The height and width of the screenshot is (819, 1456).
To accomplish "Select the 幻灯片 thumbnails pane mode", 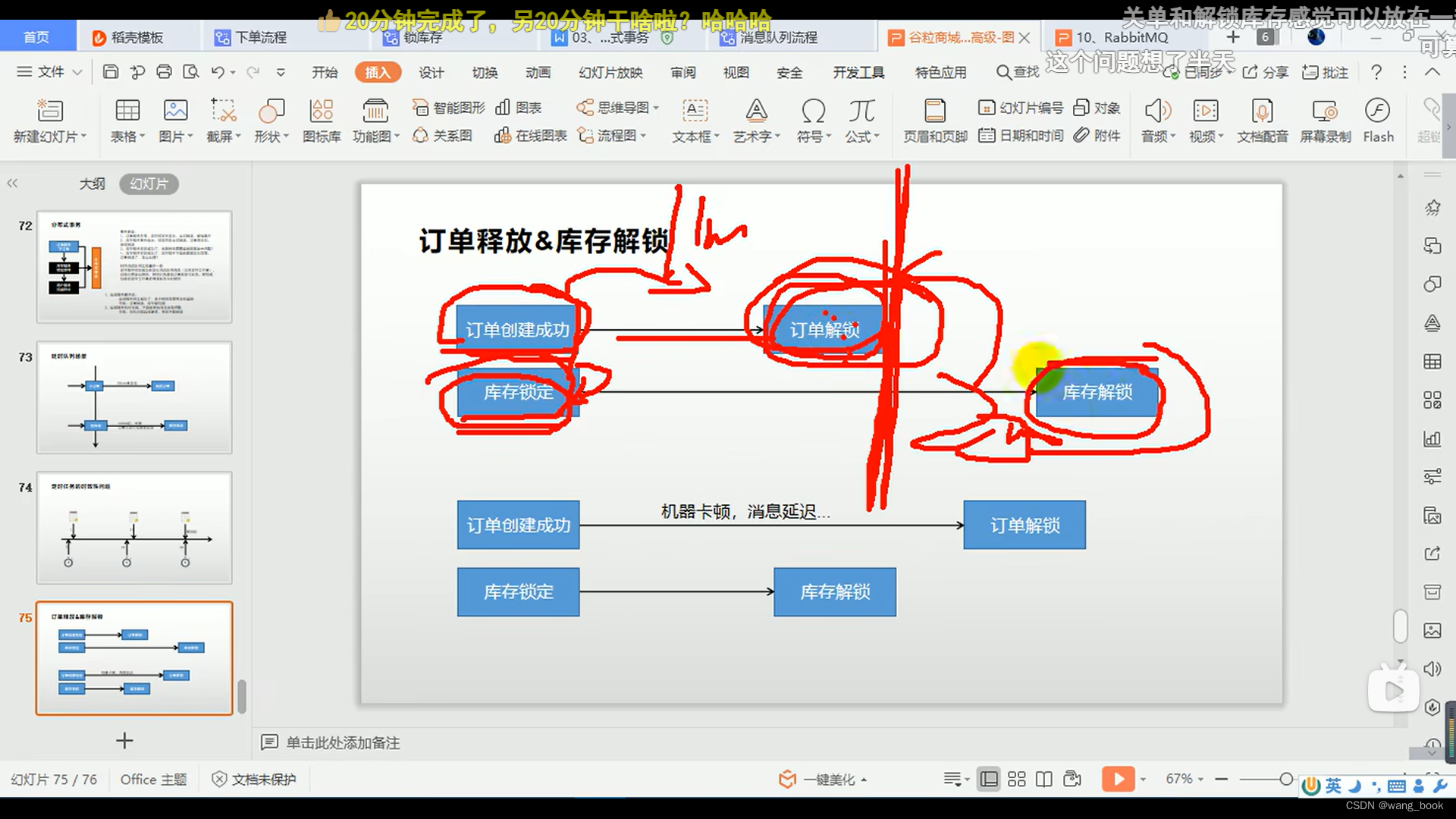I will tap(149, 184).
